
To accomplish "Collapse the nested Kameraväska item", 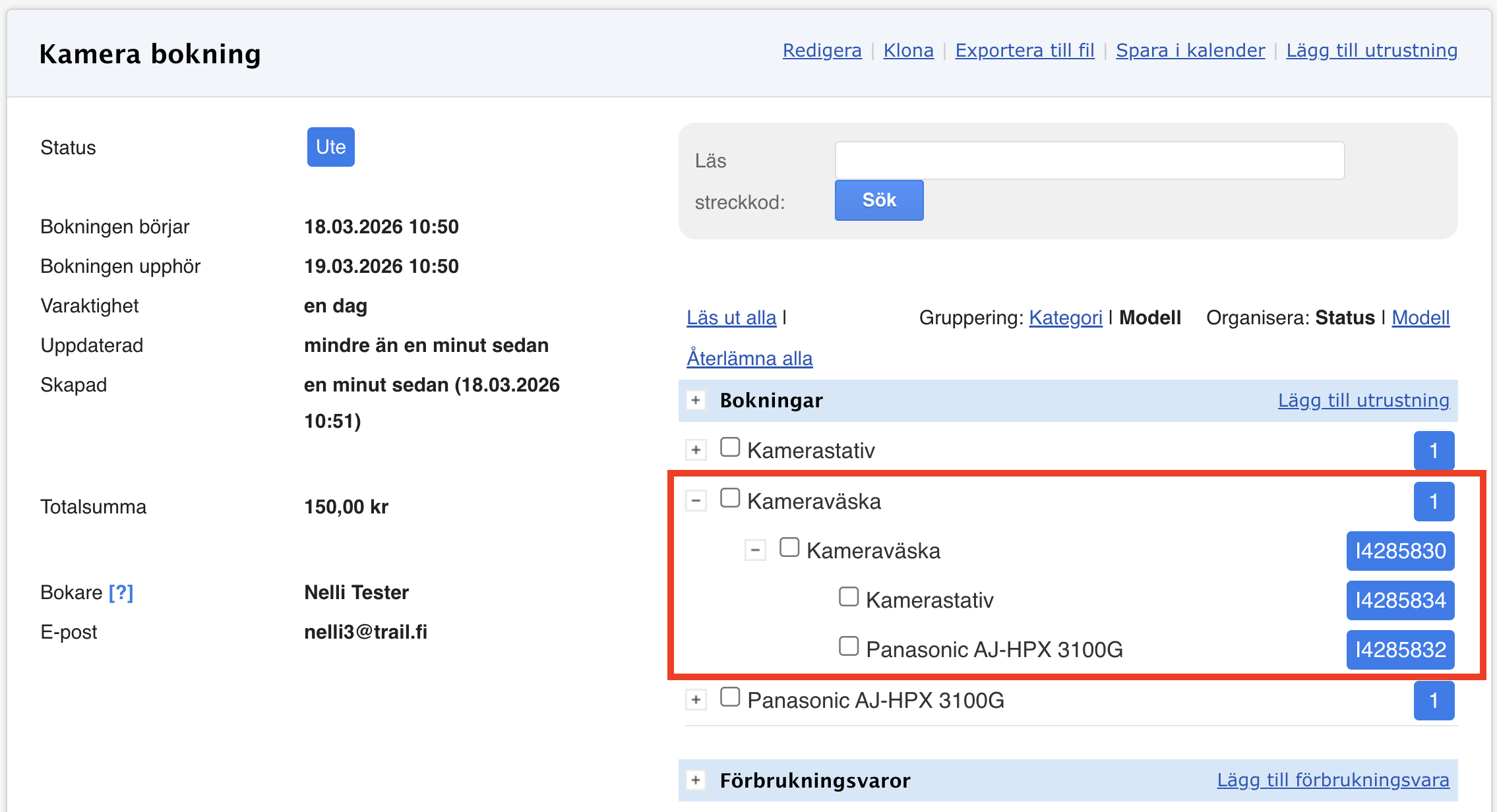I will pyautogui.click(x=755, y=550).
